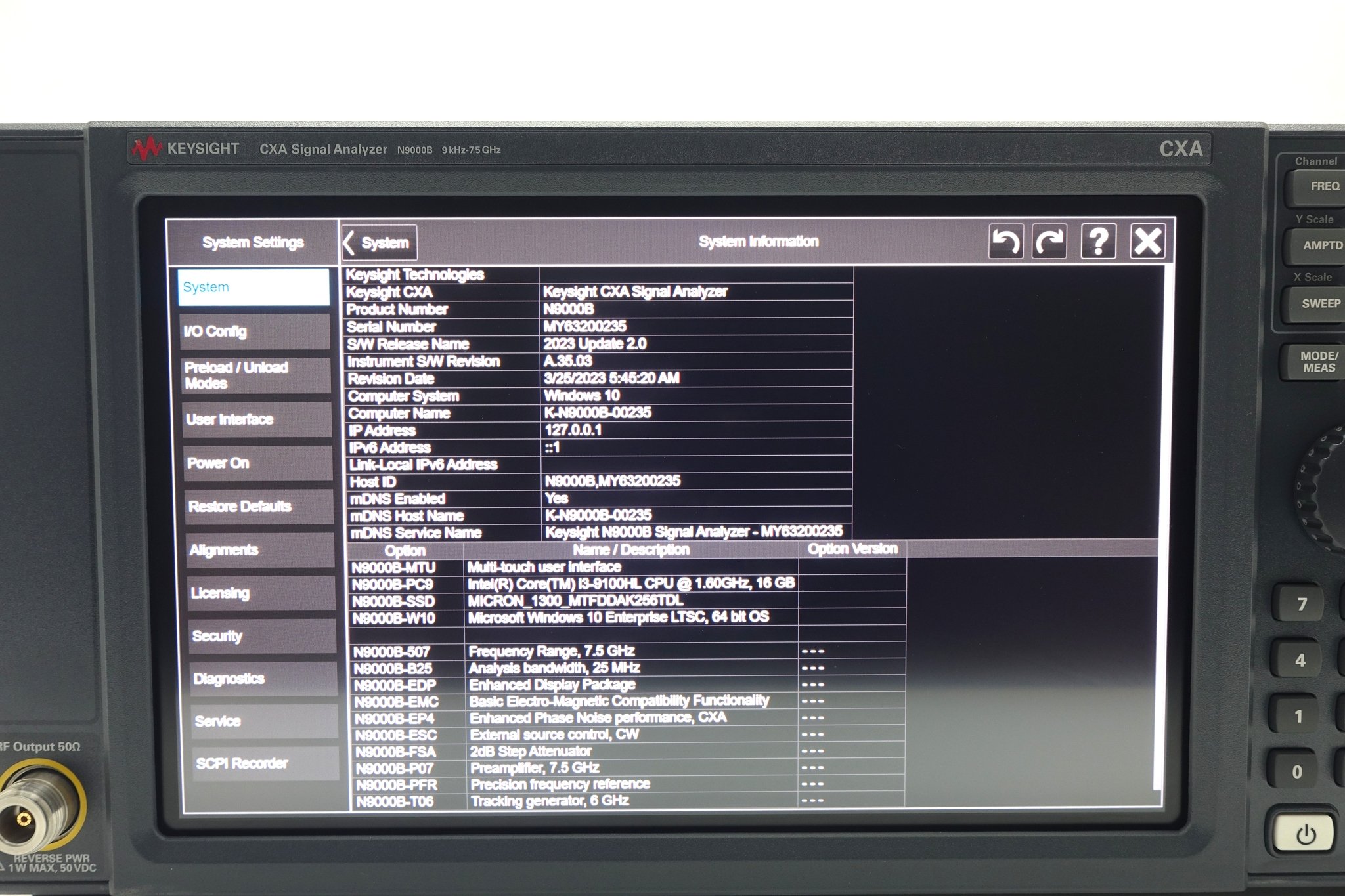
Task: Select revision date 3/25/2023 5:45:20 AM
Action: click(x=611, y=378)
